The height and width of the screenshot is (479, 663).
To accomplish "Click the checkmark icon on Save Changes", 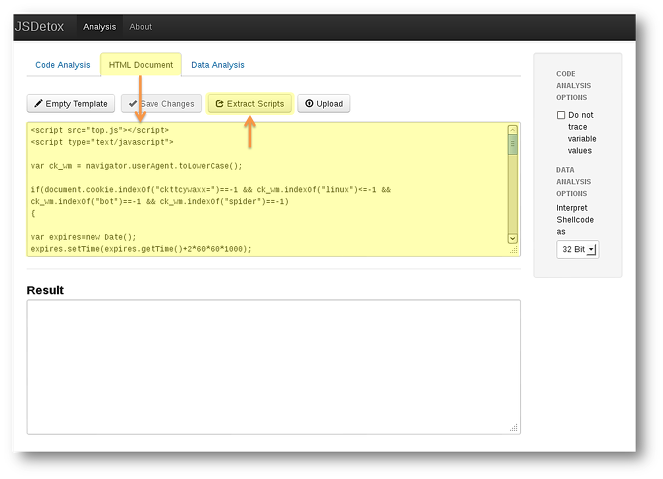I will [x=133, y=104].
